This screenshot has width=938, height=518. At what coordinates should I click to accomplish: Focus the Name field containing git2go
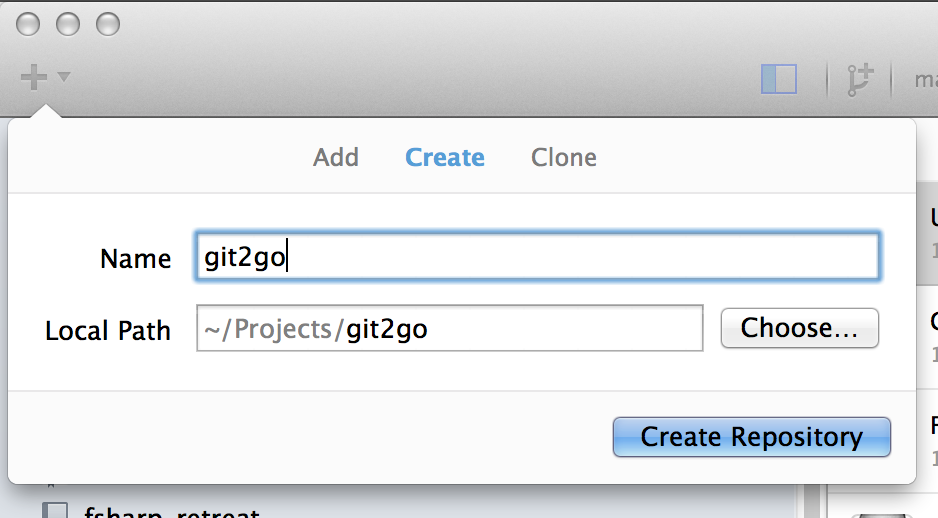(538, 256)
